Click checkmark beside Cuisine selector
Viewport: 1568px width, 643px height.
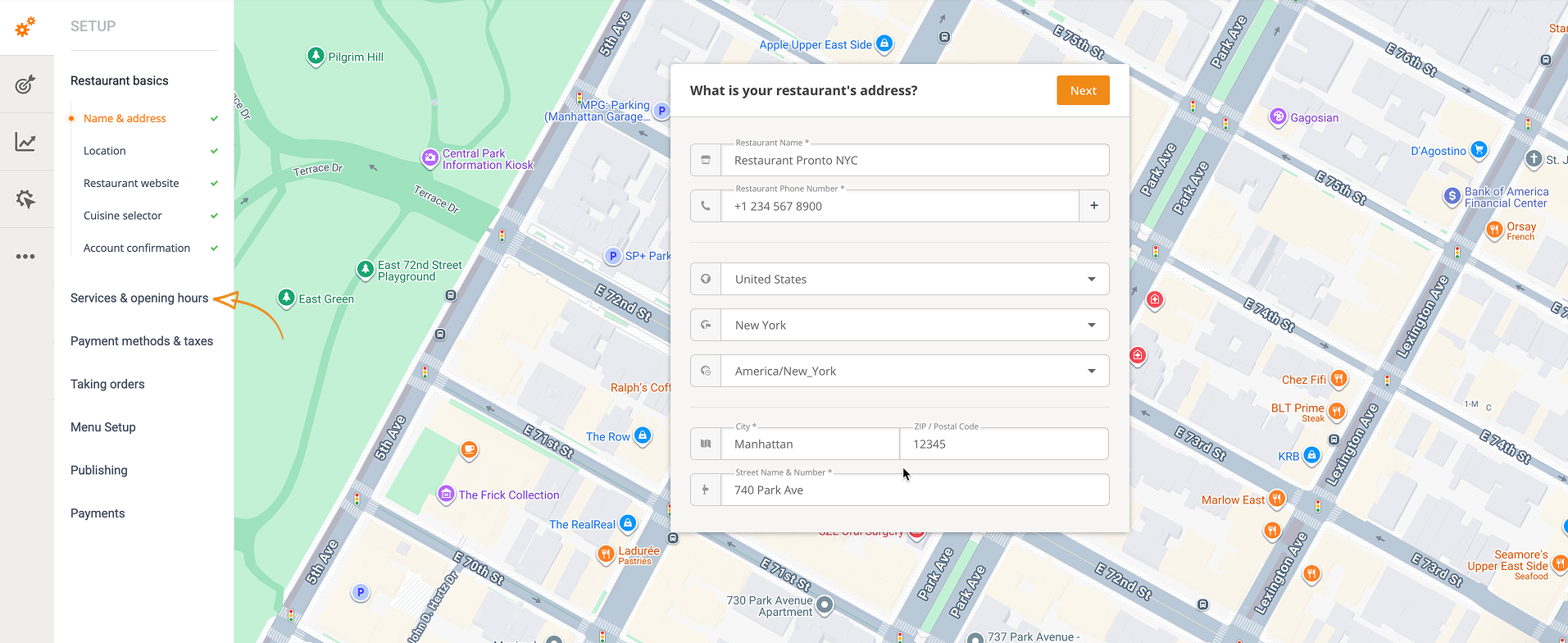click(x=214, y=216)
